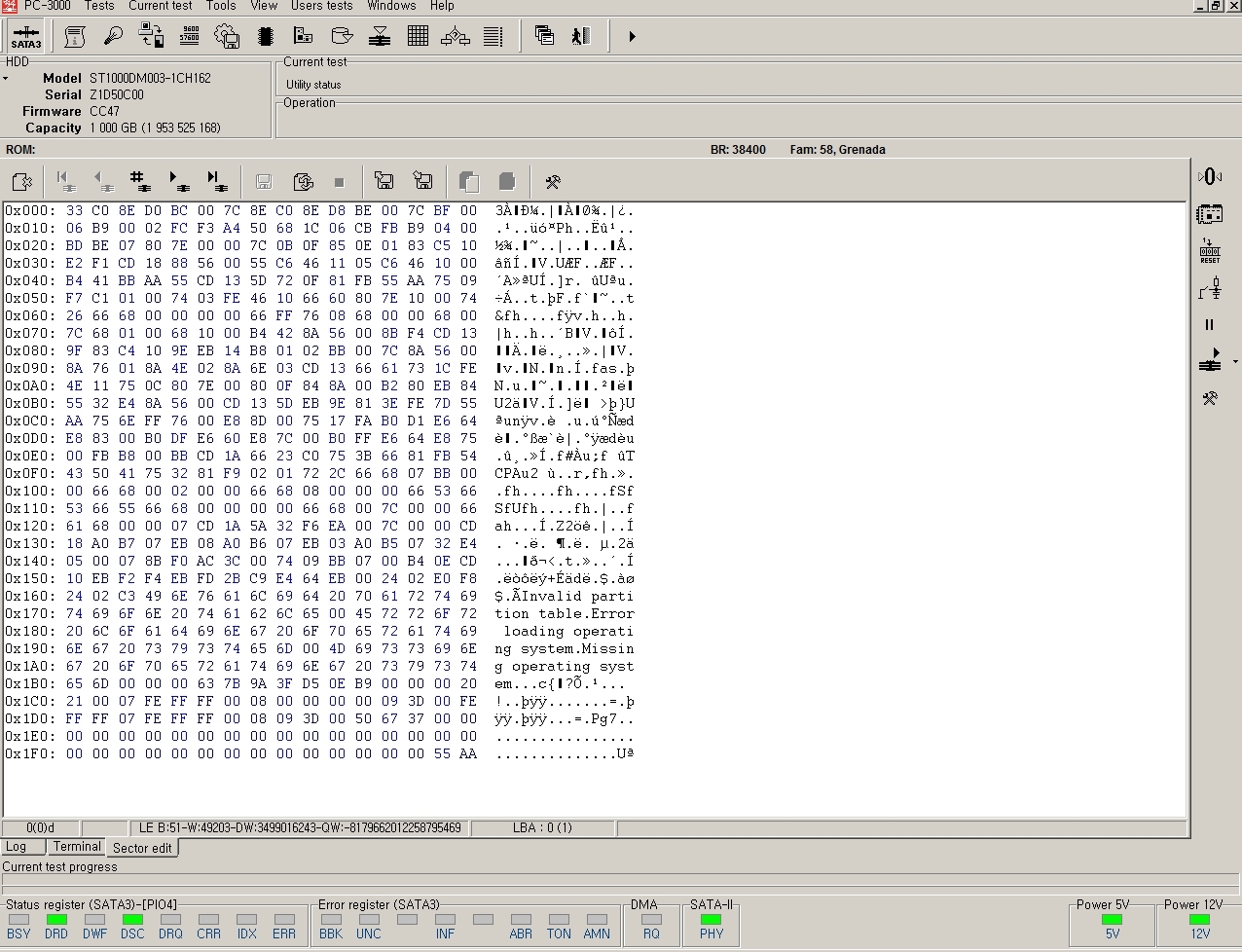Click the RESET counter sidebar icon
Screen dimensions: 1242x952
pyautogui.click(x=1210, y=251)
